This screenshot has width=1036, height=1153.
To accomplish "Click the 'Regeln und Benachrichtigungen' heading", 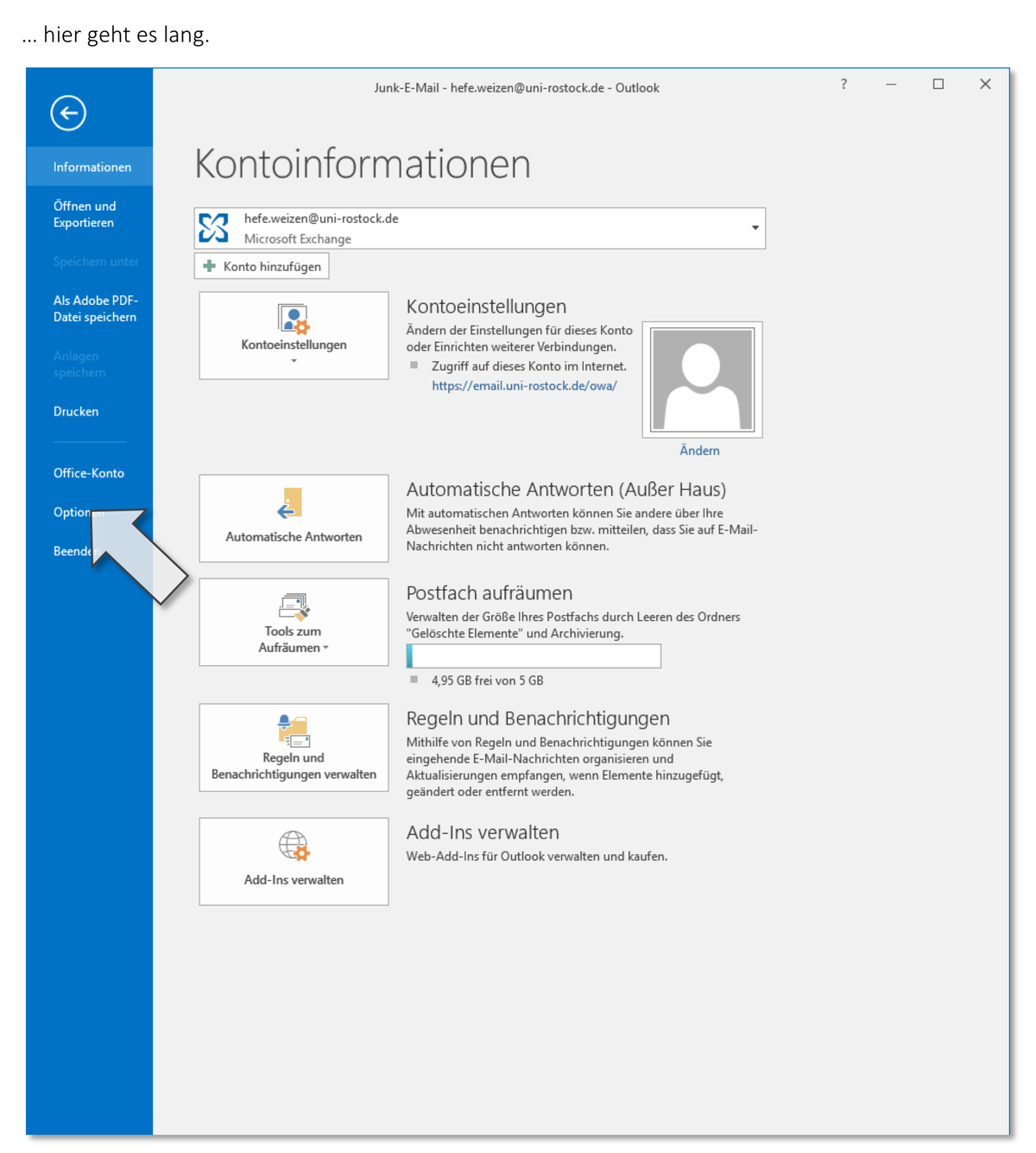I will coord(538,719).
